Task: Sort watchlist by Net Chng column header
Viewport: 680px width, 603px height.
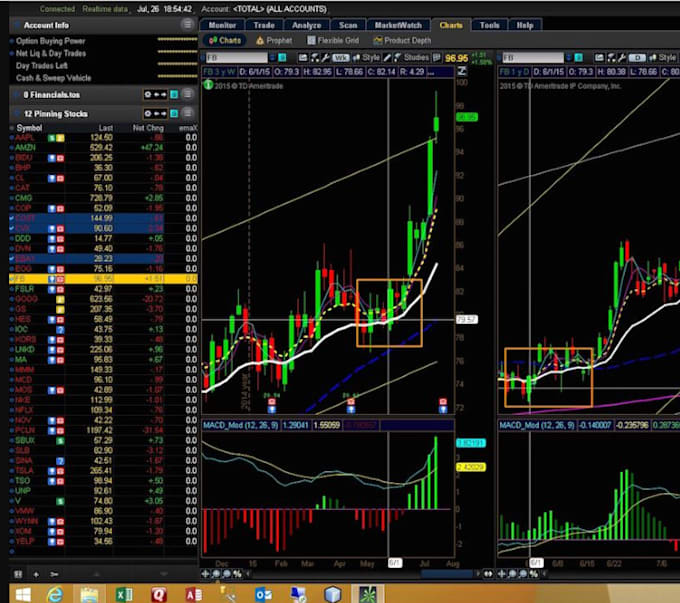Action: [x=148, y=128]
